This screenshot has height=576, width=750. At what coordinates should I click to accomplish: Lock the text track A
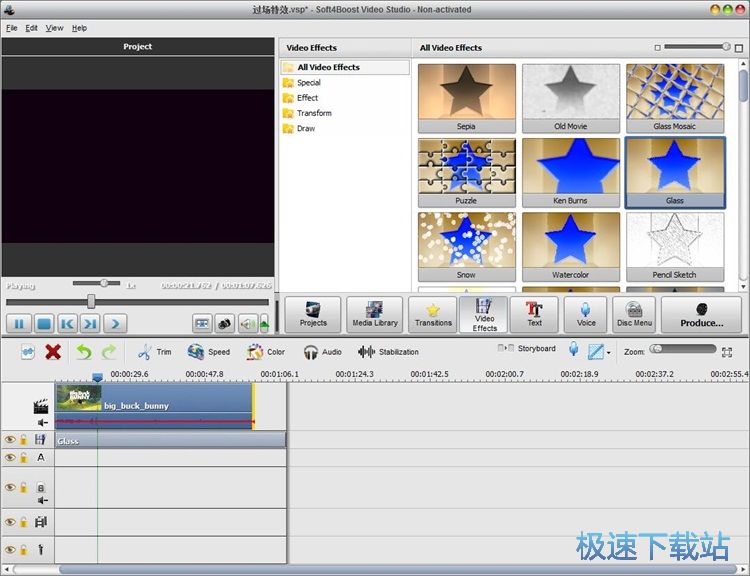point(23,458)
